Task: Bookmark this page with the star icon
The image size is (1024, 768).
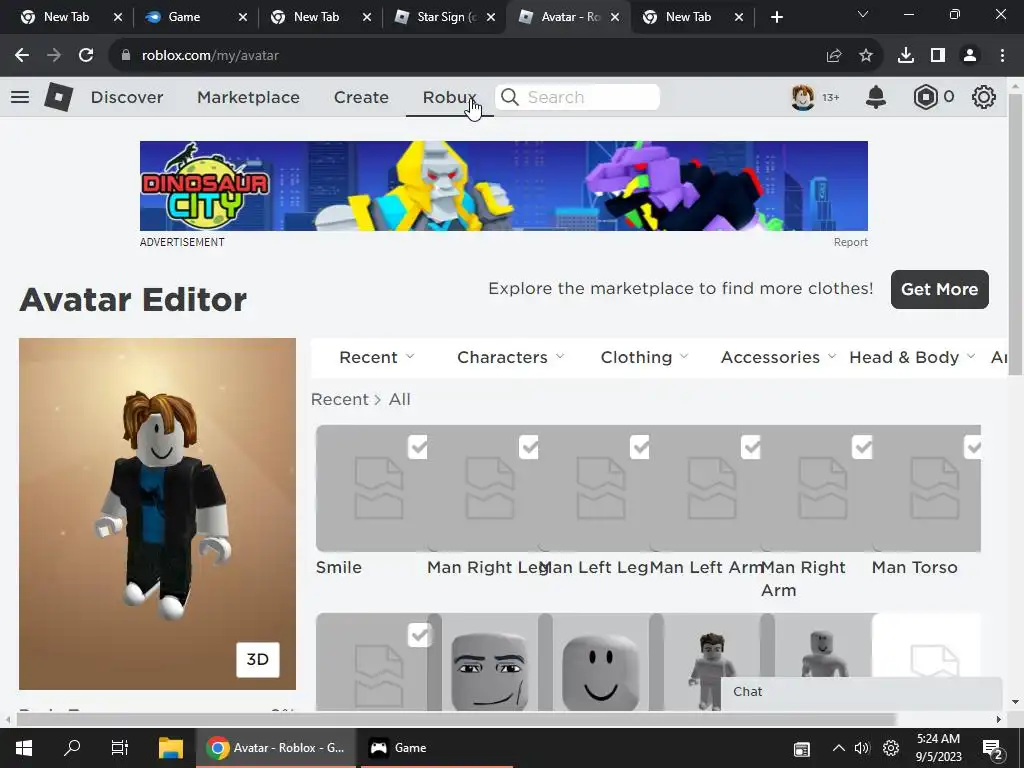Action: [866, 56]
